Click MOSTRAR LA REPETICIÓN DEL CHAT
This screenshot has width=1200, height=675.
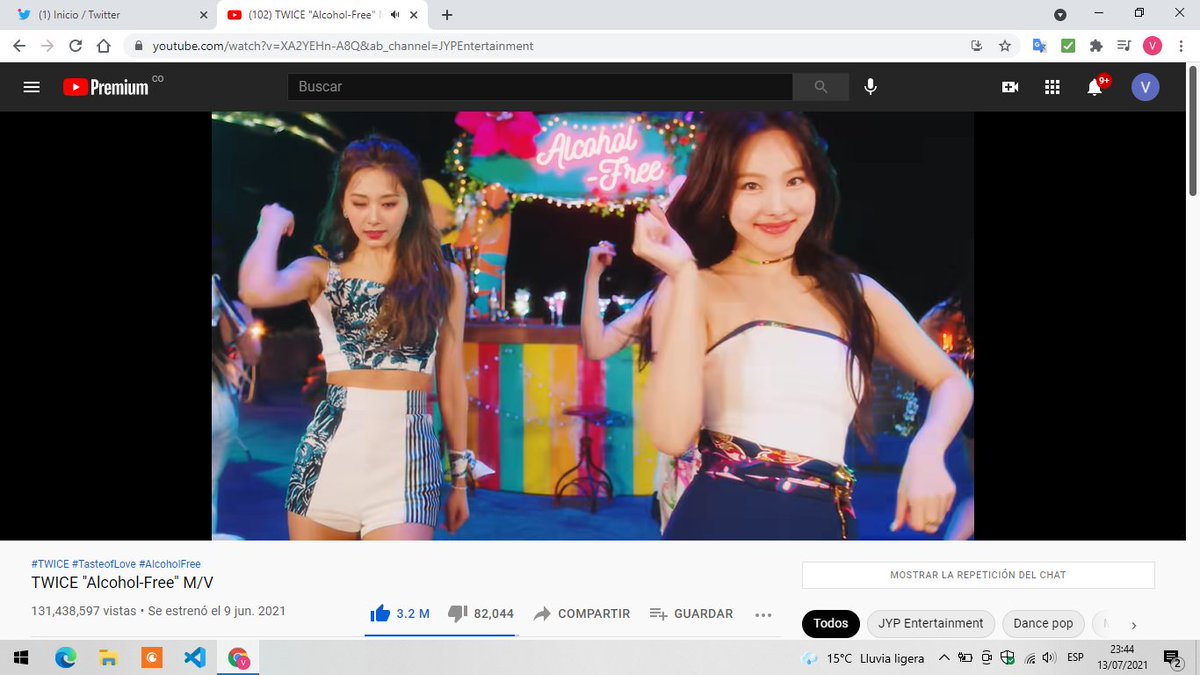point(978,575)
